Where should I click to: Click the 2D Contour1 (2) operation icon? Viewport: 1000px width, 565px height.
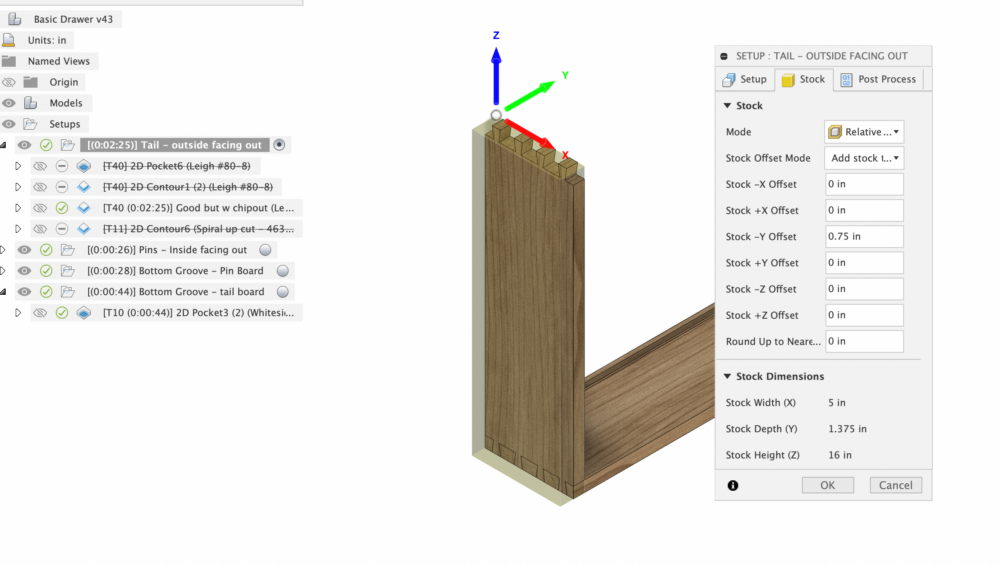pyautogui.click(x=84, y=187)
